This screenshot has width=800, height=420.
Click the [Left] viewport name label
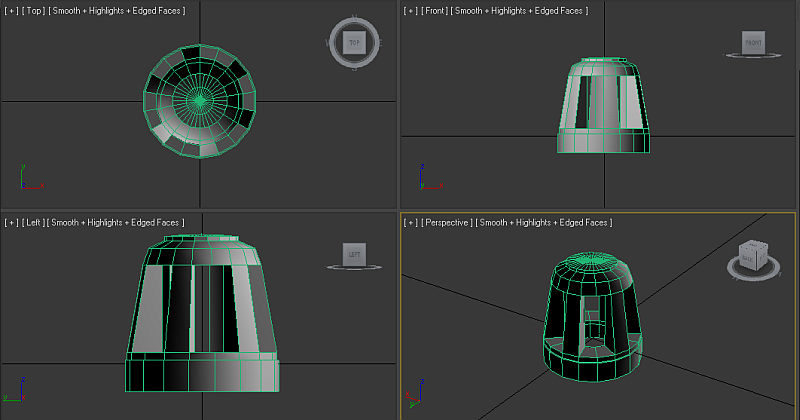[33, 222]
